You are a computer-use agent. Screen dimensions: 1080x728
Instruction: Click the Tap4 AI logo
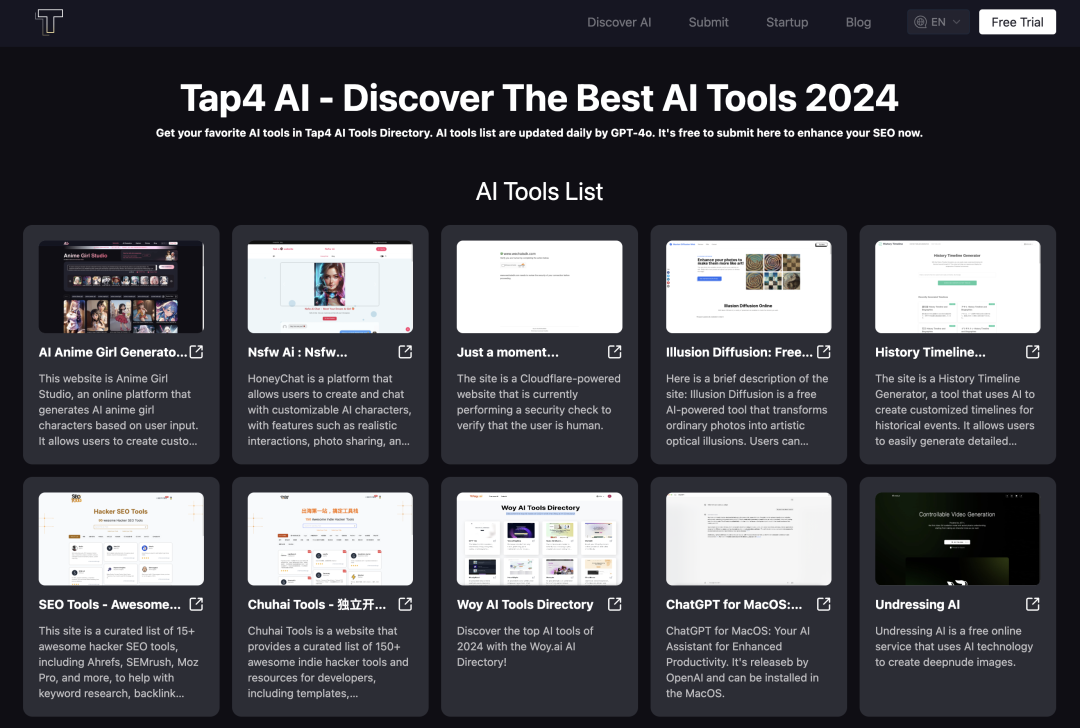pos(49,22)
